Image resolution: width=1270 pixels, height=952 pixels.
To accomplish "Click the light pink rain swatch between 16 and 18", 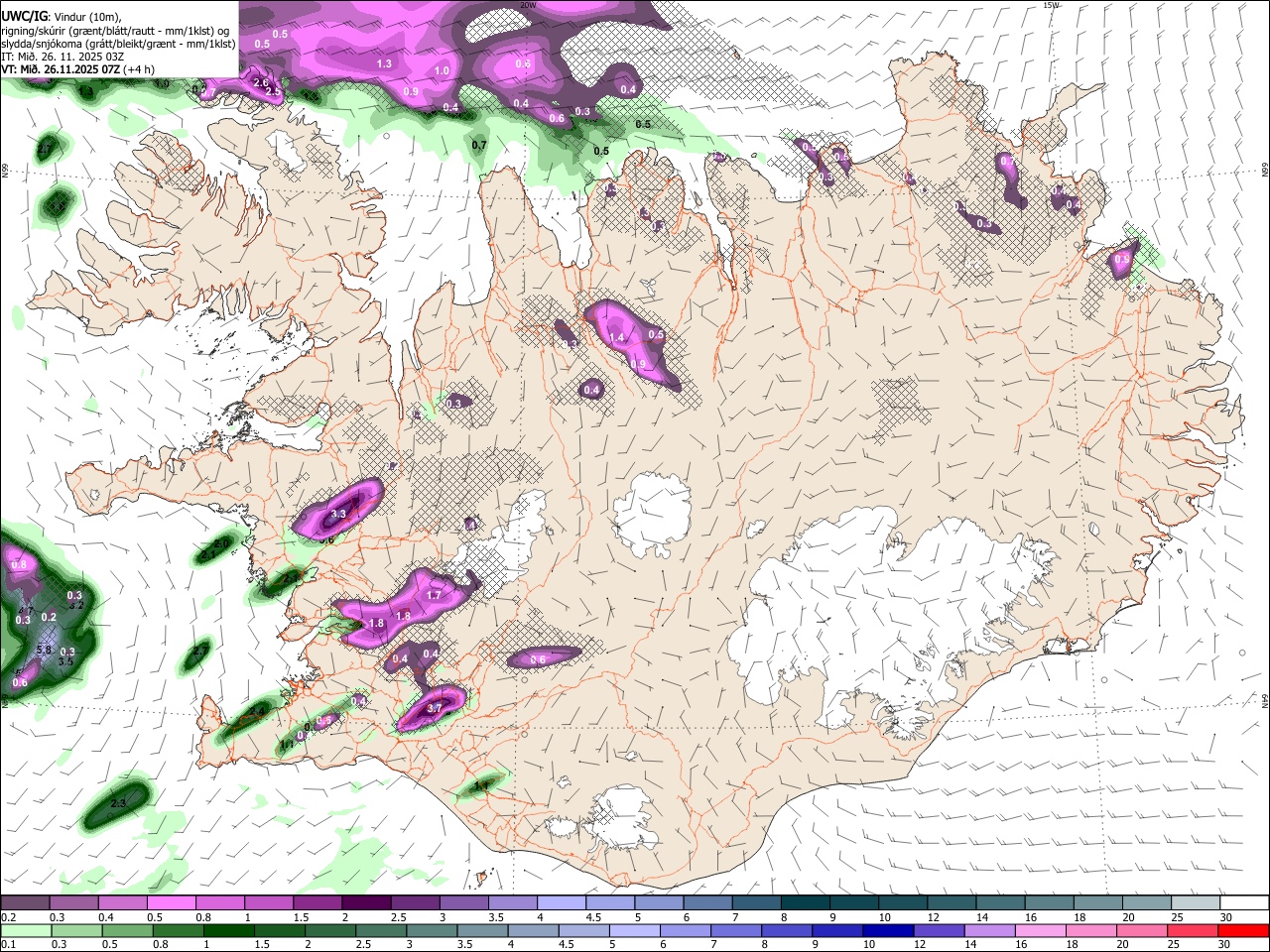I will coord(1040,930).
